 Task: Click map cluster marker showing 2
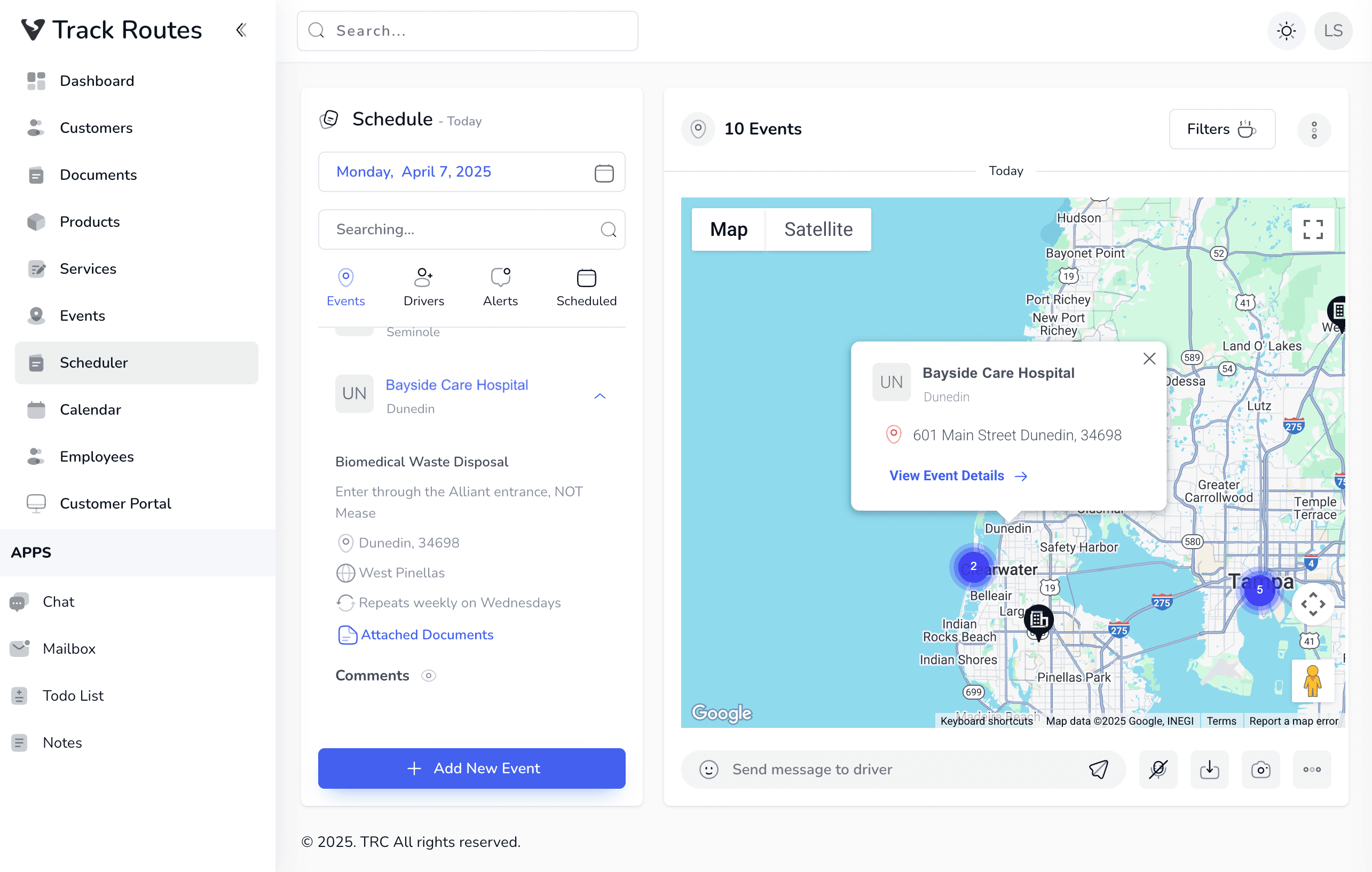click(973, 566)
